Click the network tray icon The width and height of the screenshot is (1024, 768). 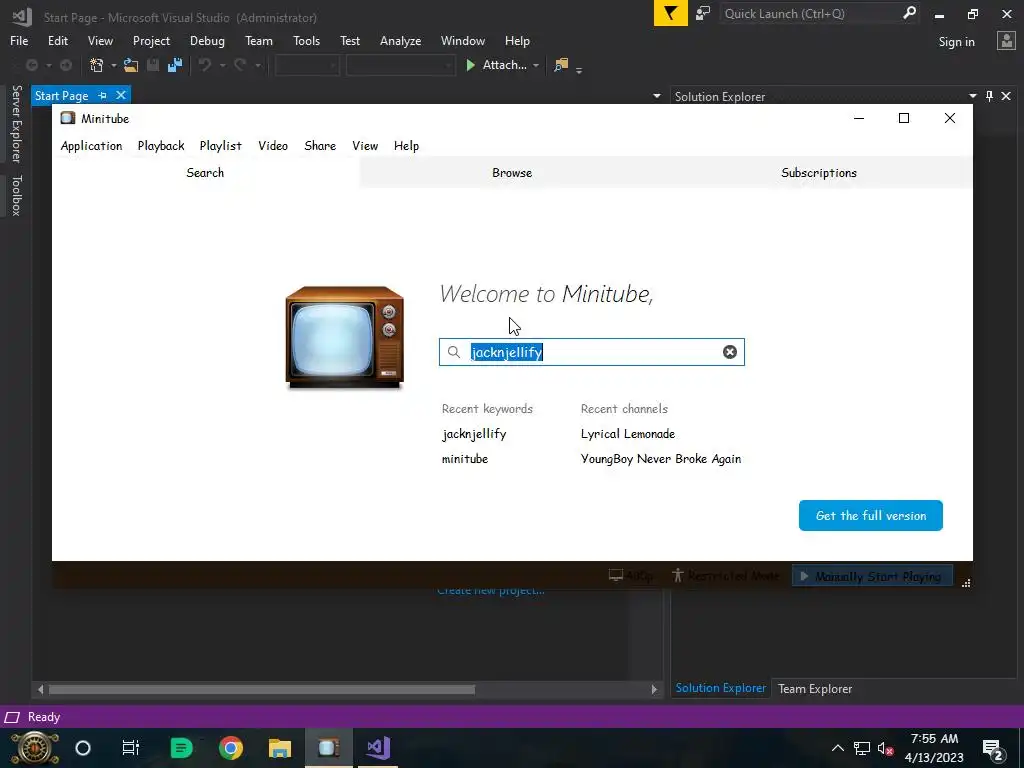coord(862,748)
